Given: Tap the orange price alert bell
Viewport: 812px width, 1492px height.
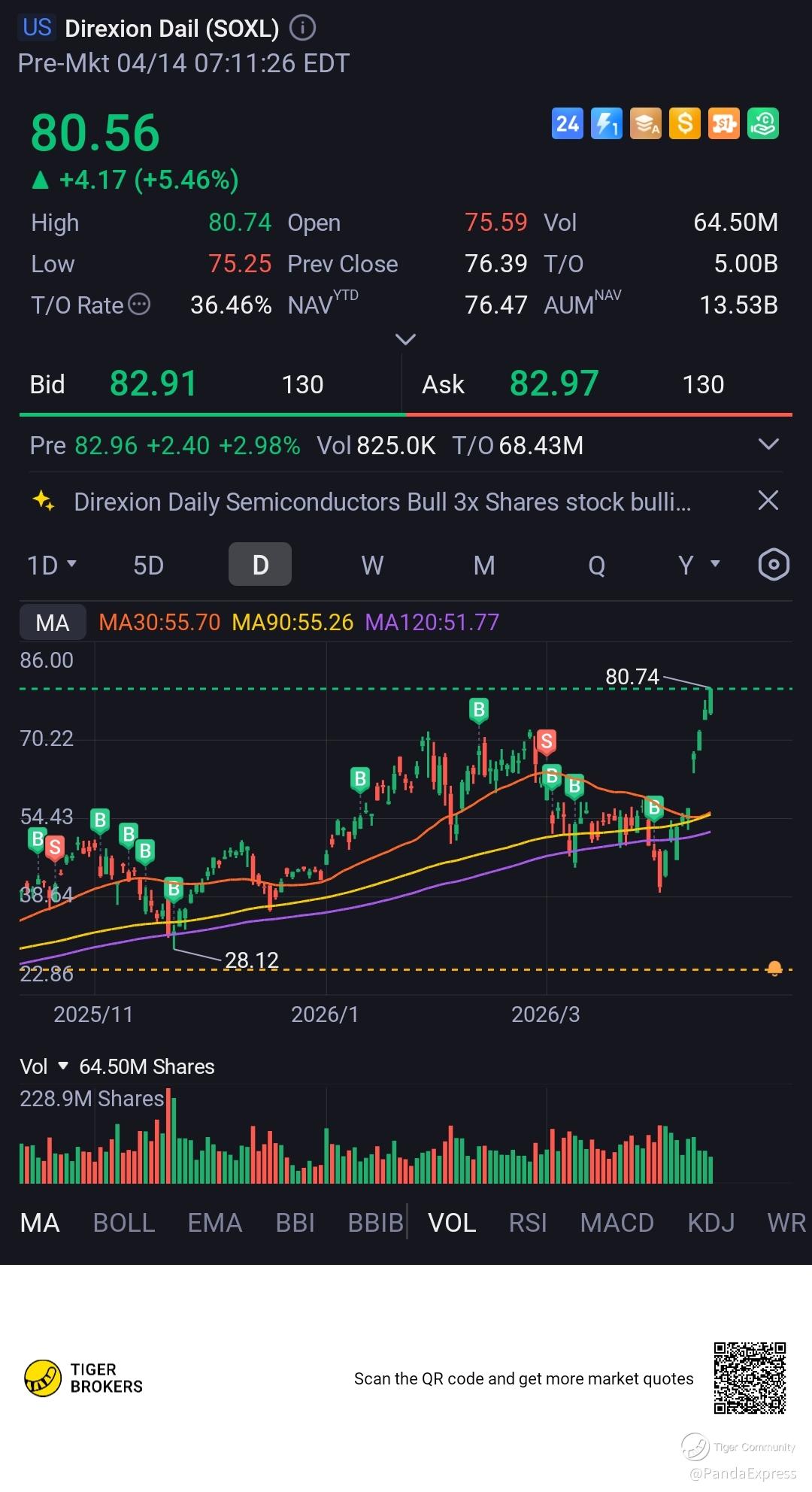Looking at the screenshot, I should click(774, 969).
